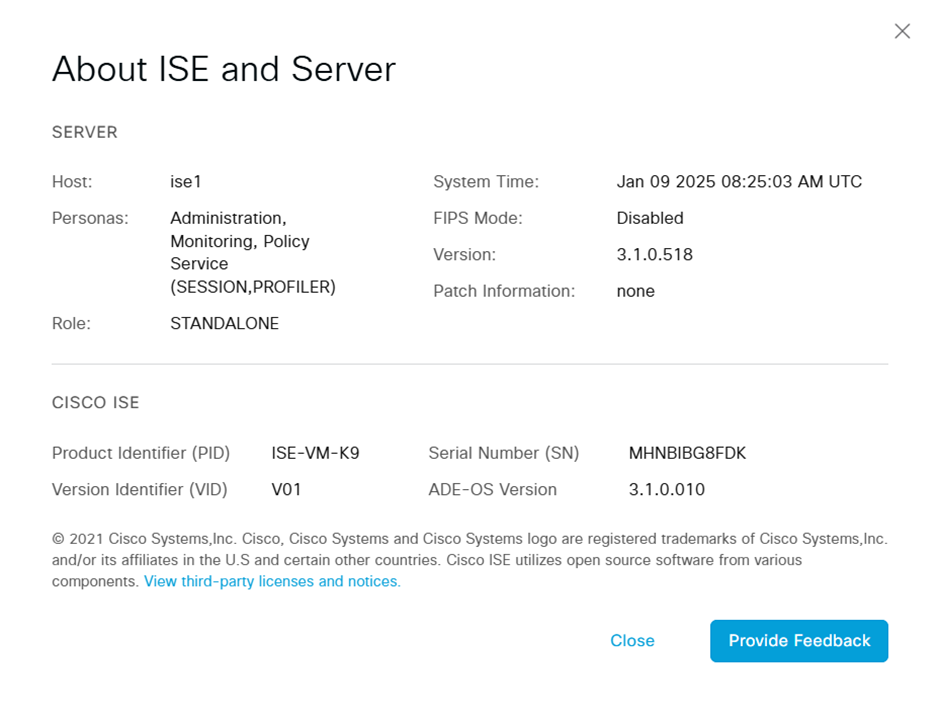Click the Serial Number (SN) label

[503, 453]
